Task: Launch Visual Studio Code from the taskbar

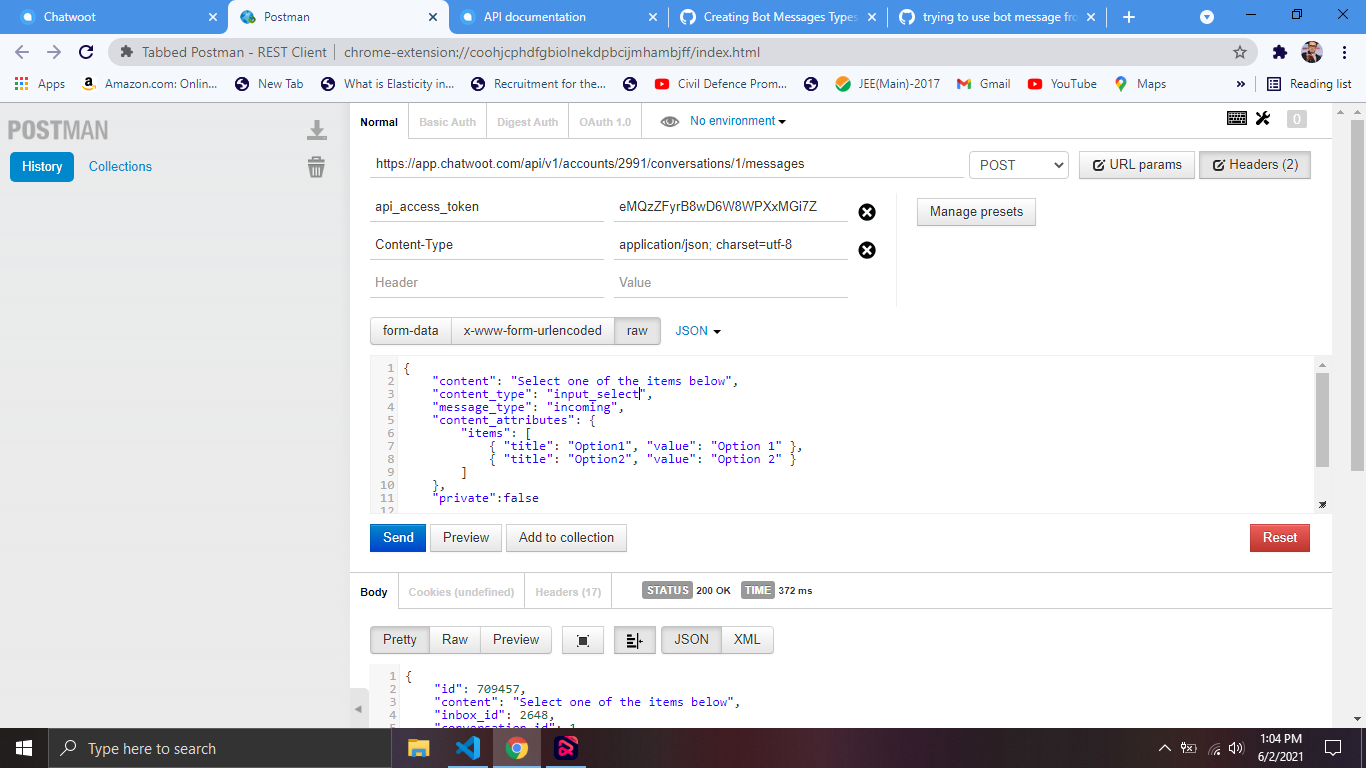Action: 468,747
